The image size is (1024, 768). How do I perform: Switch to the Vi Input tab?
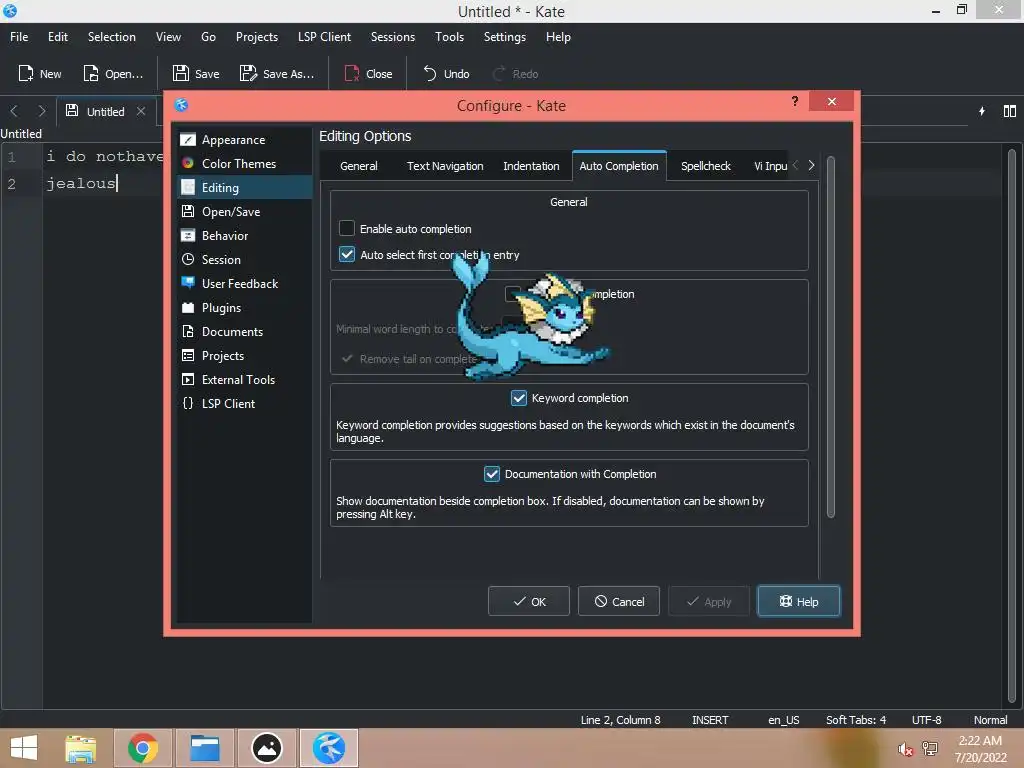tap(771, 166)
